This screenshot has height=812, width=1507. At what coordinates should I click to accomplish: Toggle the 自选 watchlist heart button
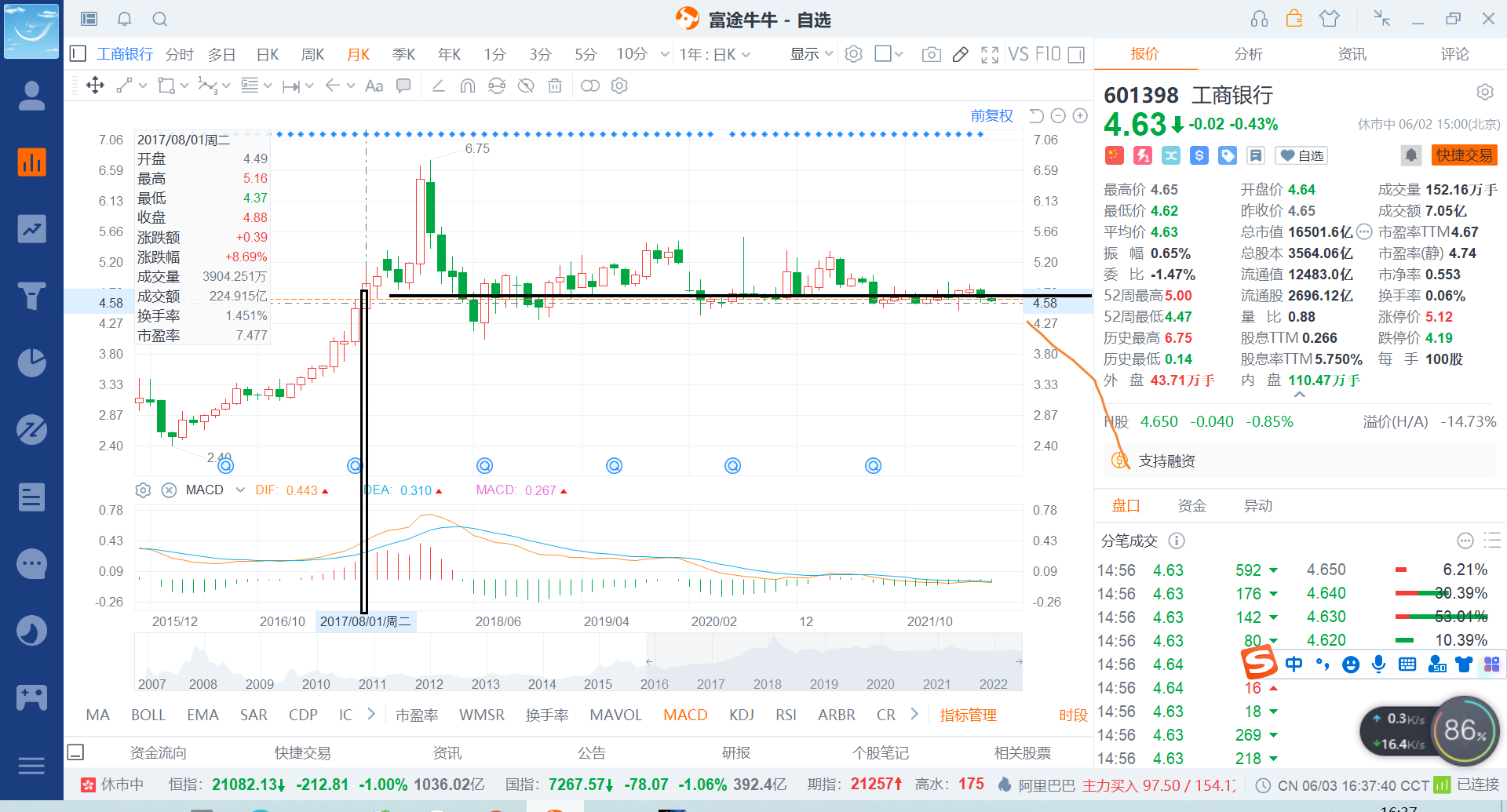point(1301,155)
